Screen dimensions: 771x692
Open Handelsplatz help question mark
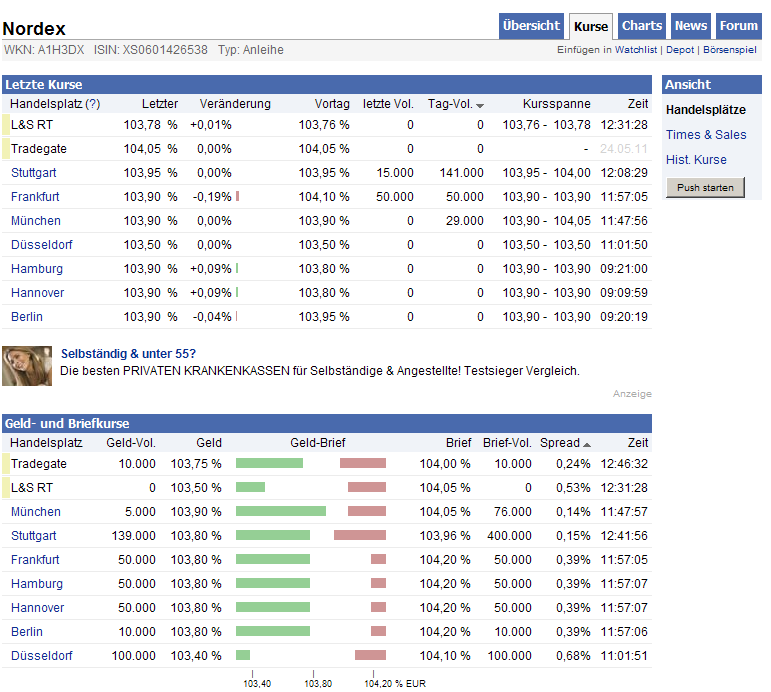tap(92, 104)
